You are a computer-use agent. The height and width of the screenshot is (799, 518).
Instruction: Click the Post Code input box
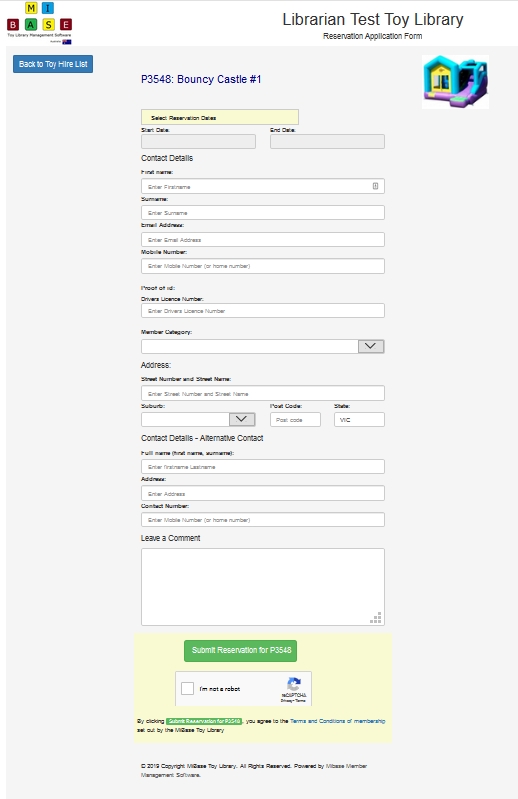(295, 419)
